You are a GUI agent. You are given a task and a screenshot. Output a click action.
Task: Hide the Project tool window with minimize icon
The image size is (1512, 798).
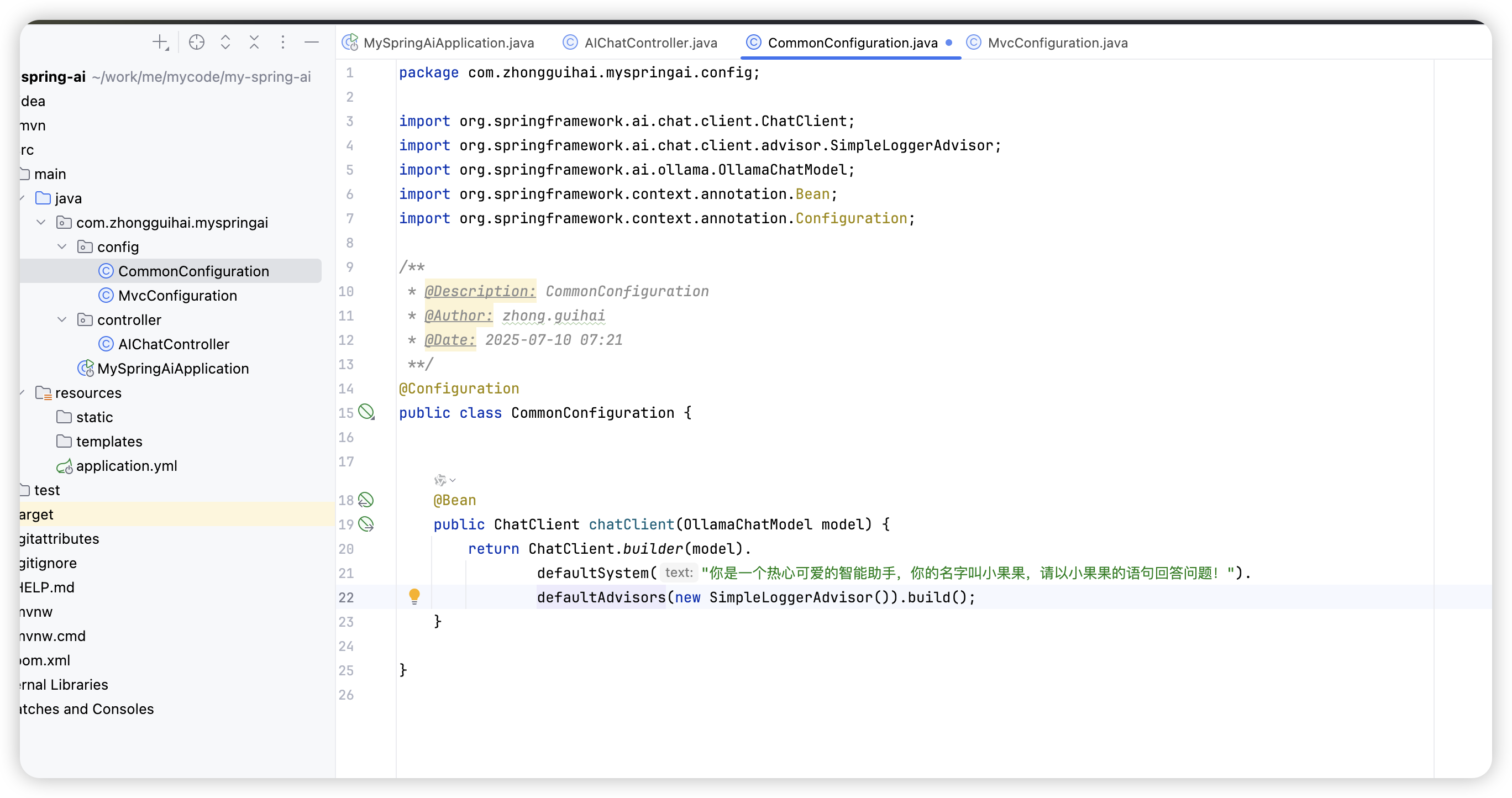(311, 41)
